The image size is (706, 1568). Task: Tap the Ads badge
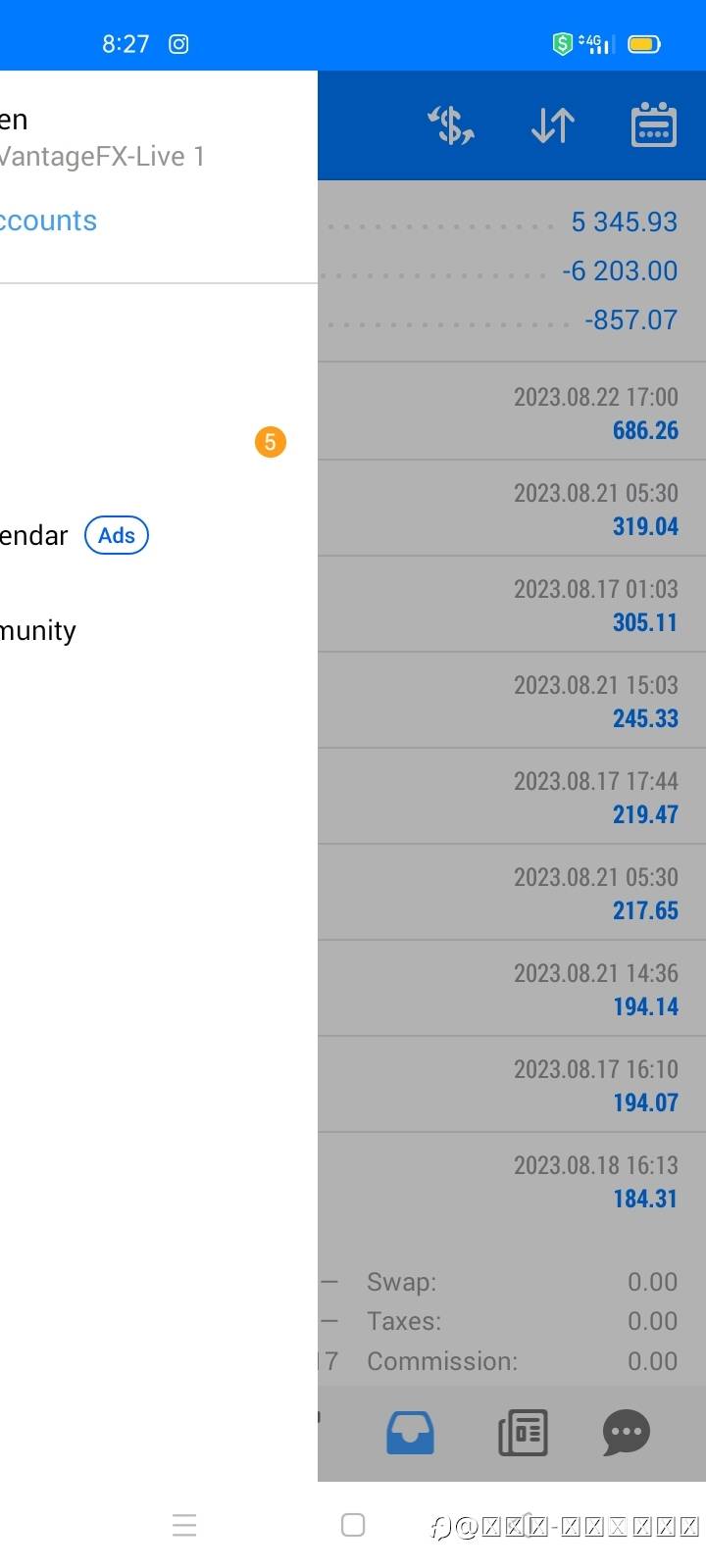(x=117, y=536)
